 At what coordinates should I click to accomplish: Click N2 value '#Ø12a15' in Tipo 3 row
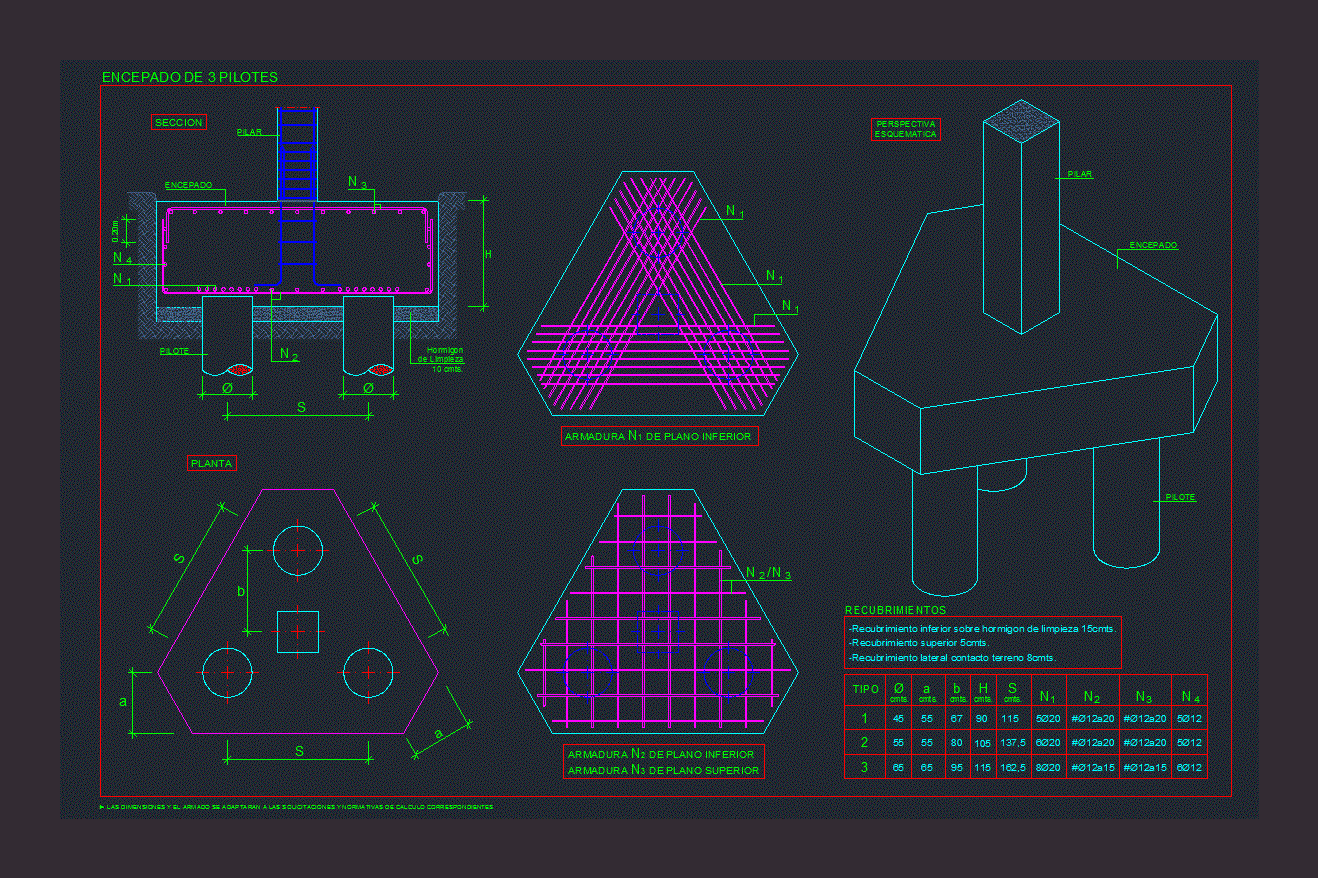(x=1093, y=768)
